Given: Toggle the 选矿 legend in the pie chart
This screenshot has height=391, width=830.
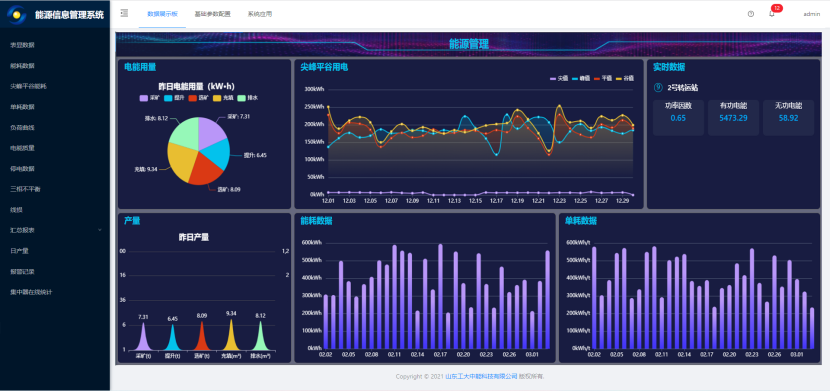Looking at the screenshot, I should (199, 98).
